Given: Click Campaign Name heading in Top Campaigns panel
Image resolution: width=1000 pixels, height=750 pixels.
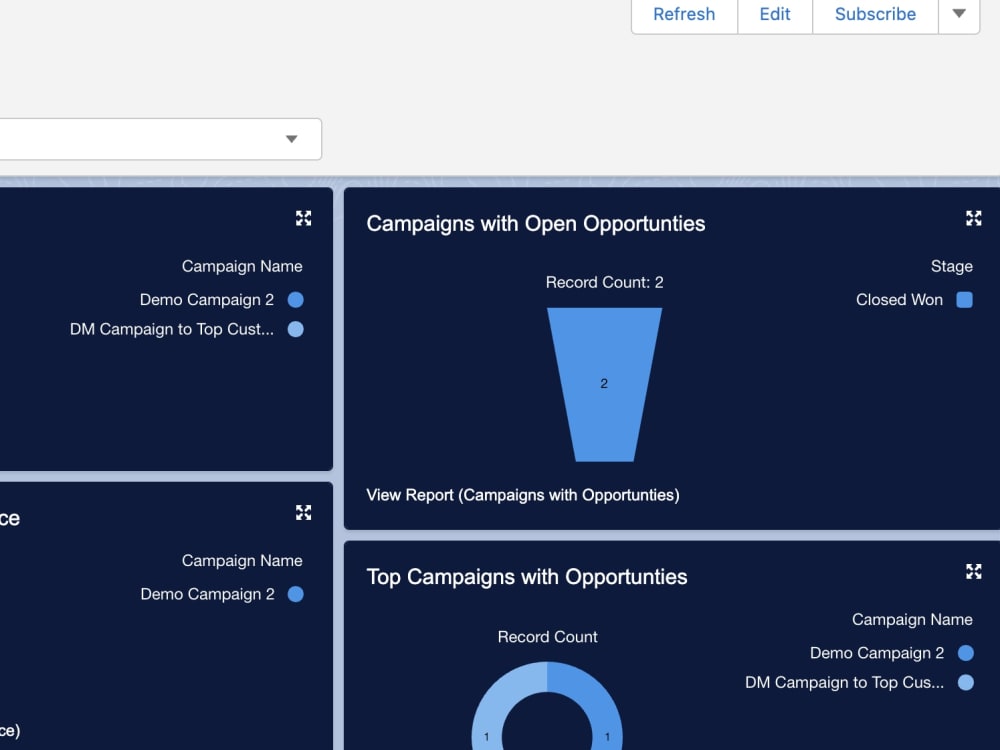Looking at the screenshot, I should 912,619.
